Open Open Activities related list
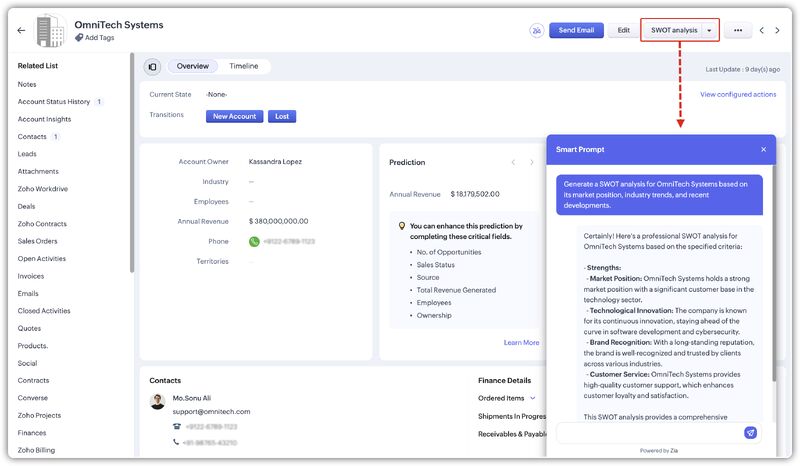800x466 pixels. 42,259
